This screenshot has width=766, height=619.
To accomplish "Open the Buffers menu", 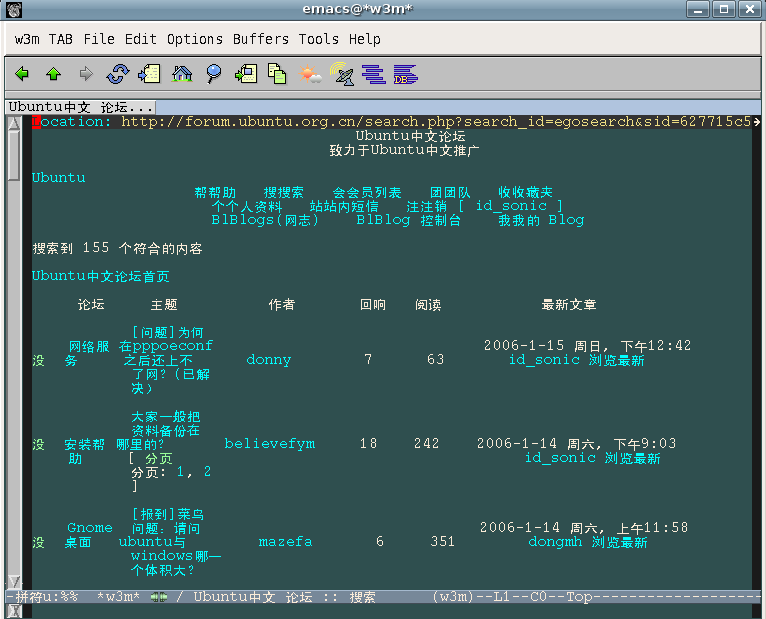I will click(x=260, y=39).
